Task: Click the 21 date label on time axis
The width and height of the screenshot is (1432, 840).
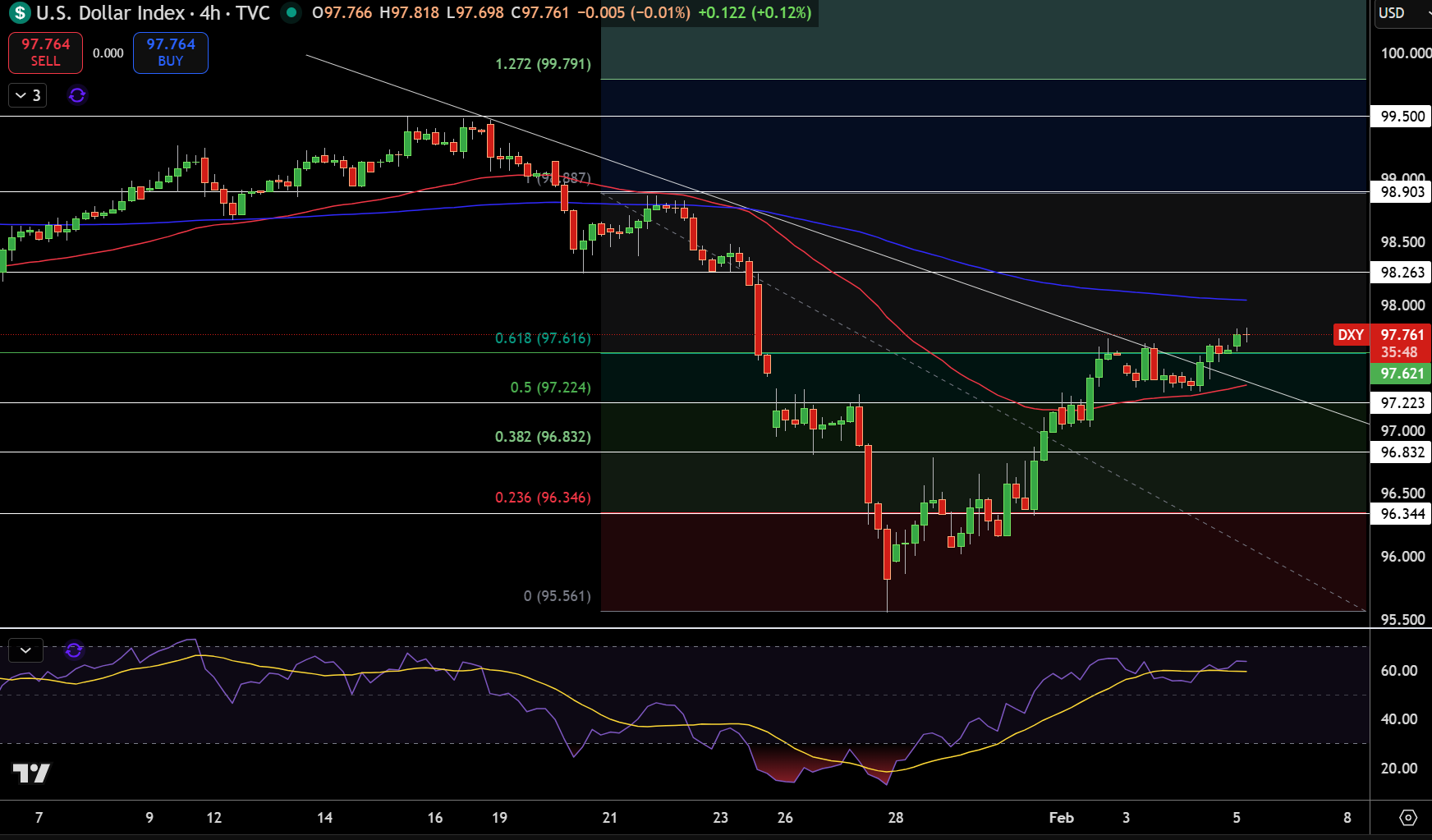Action: click(x=609, y=818)
